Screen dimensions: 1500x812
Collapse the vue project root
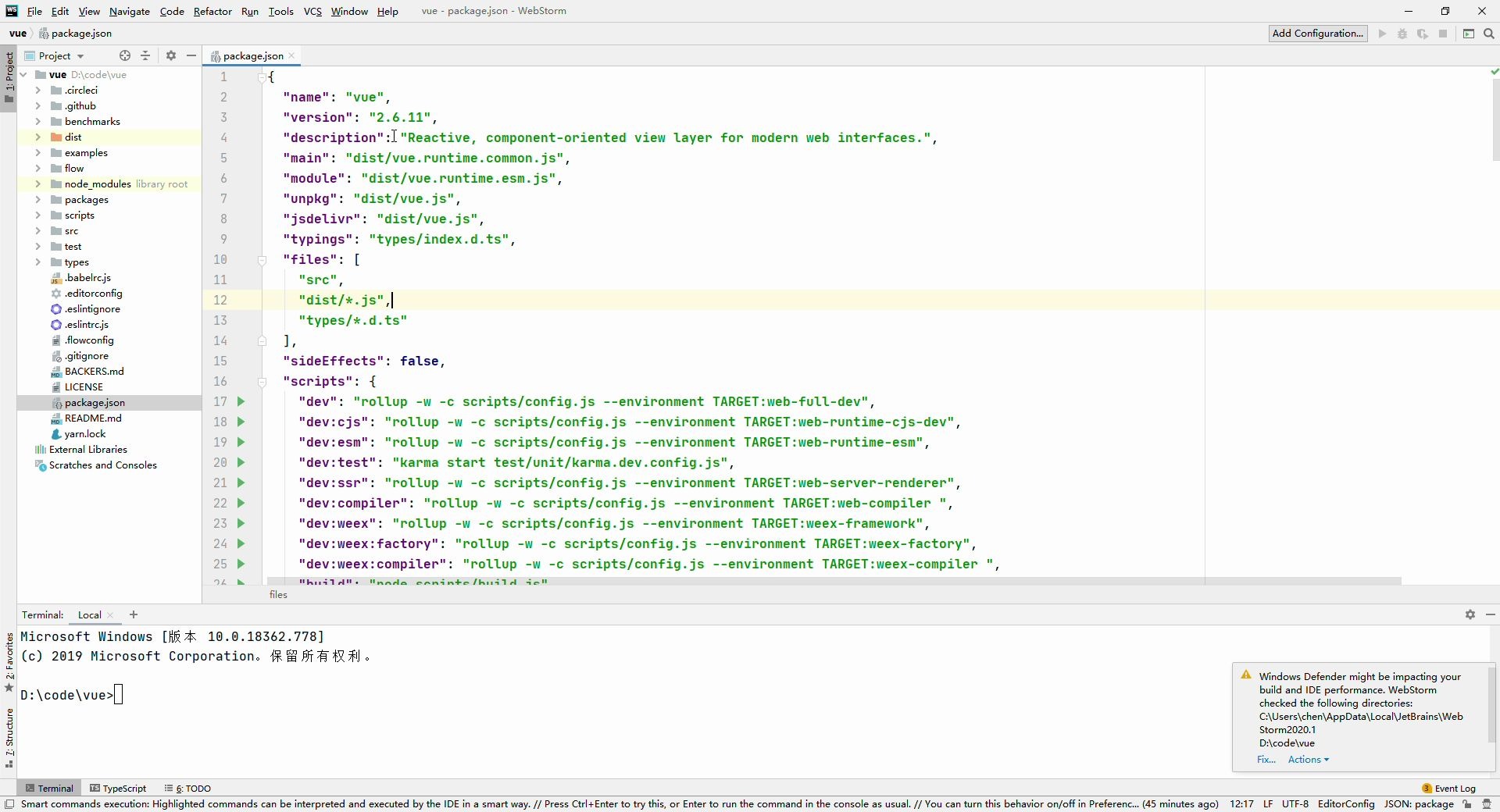coord(23,75)
